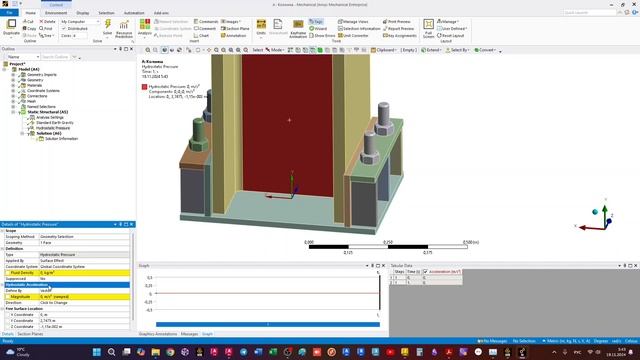Select Analysis Settings tree item
The height and width of the screenshot is (360, 640).
point(50,117)
